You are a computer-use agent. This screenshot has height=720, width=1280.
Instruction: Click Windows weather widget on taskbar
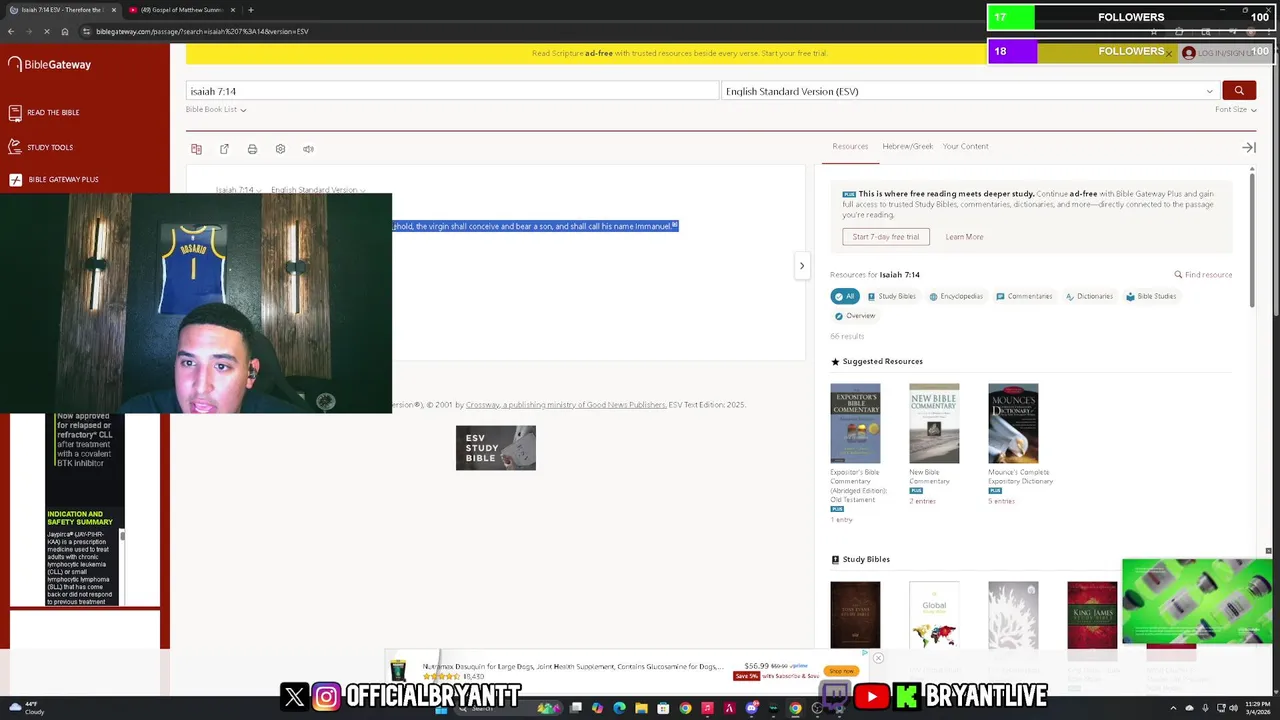(26, 708)
